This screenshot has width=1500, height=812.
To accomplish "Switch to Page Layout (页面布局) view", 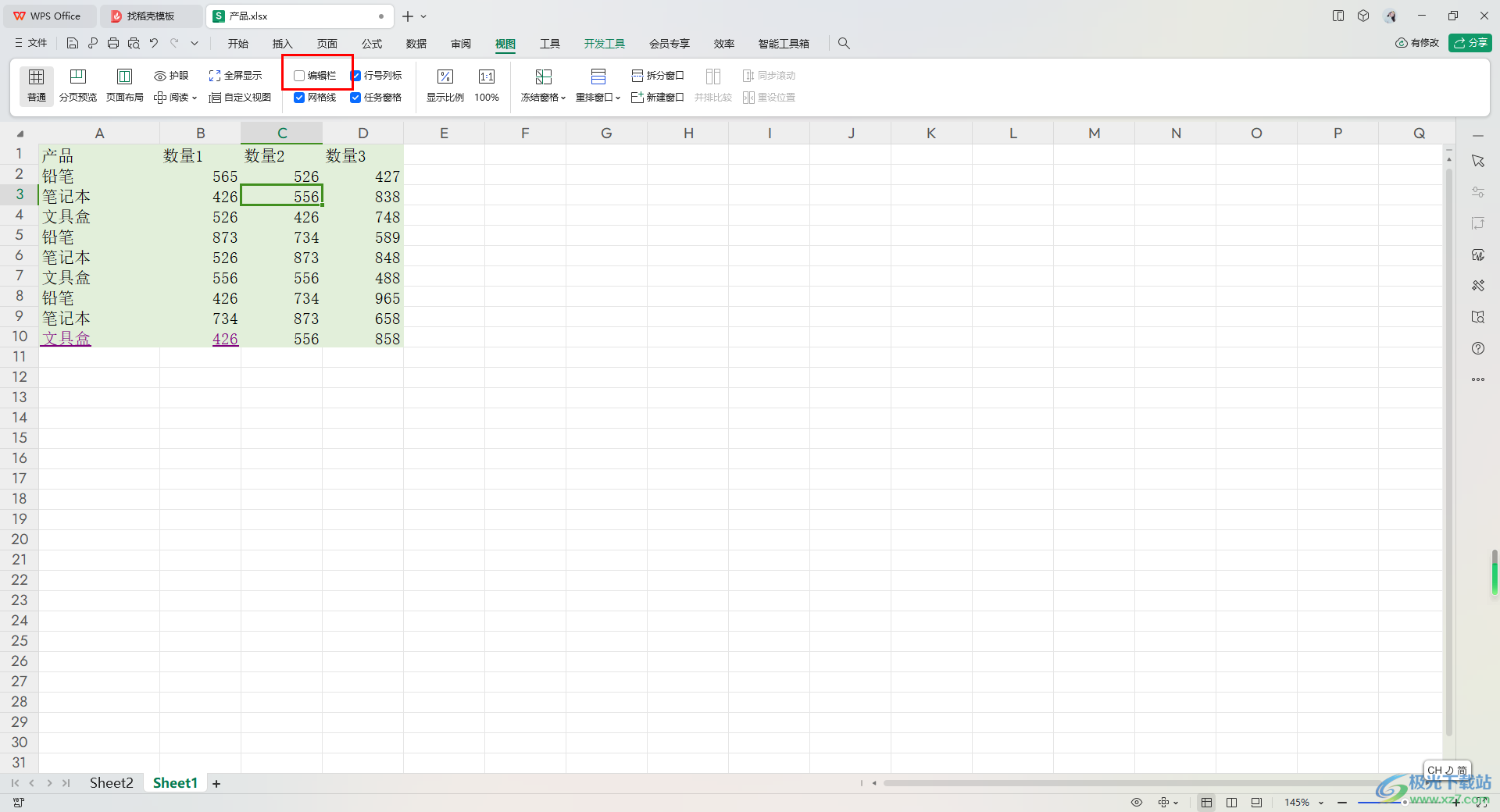I will click(x=125, y=86).
